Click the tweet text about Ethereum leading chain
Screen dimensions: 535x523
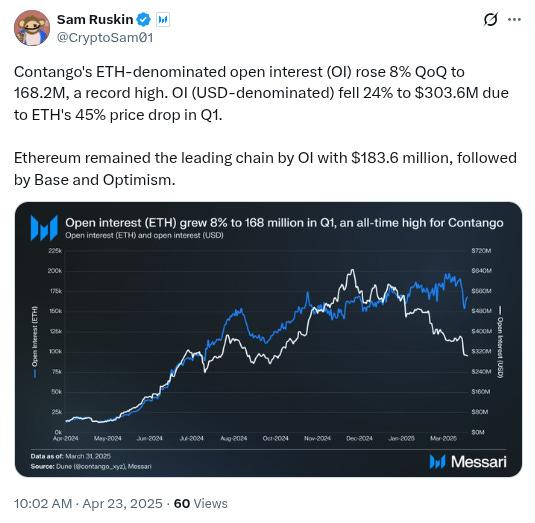(265, 169)
